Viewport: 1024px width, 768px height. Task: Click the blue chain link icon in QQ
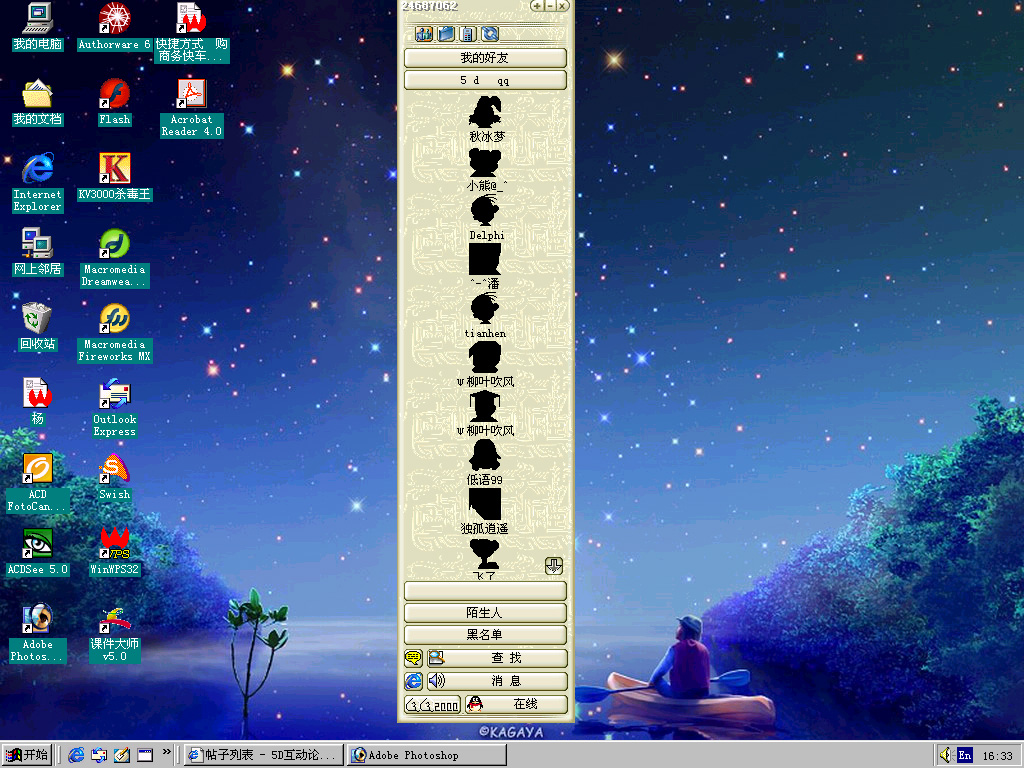coord(490,34)
